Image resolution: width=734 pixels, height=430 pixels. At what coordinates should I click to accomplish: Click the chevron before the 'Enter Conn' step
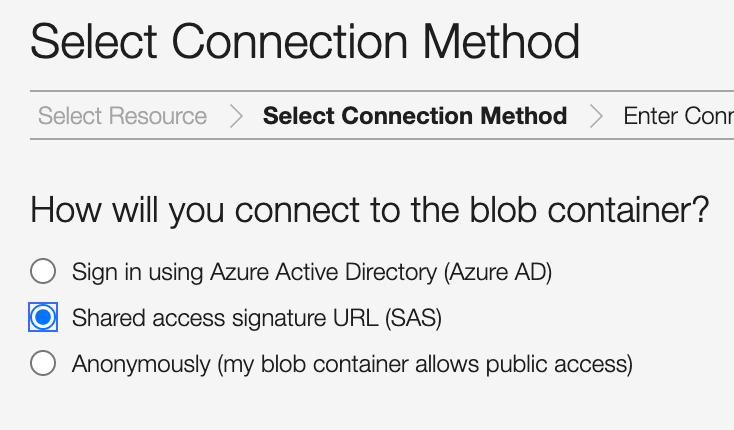(x=597, y=116)
